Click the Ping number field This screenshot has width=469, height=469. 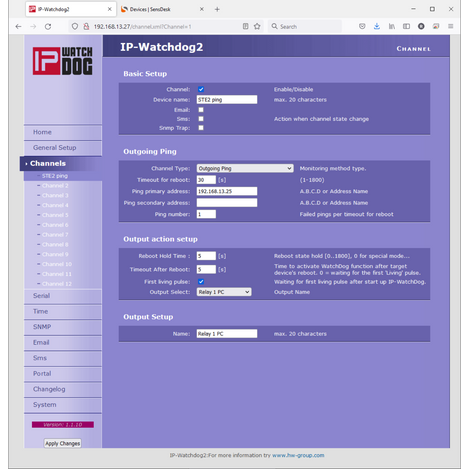[x=206, y=214]
